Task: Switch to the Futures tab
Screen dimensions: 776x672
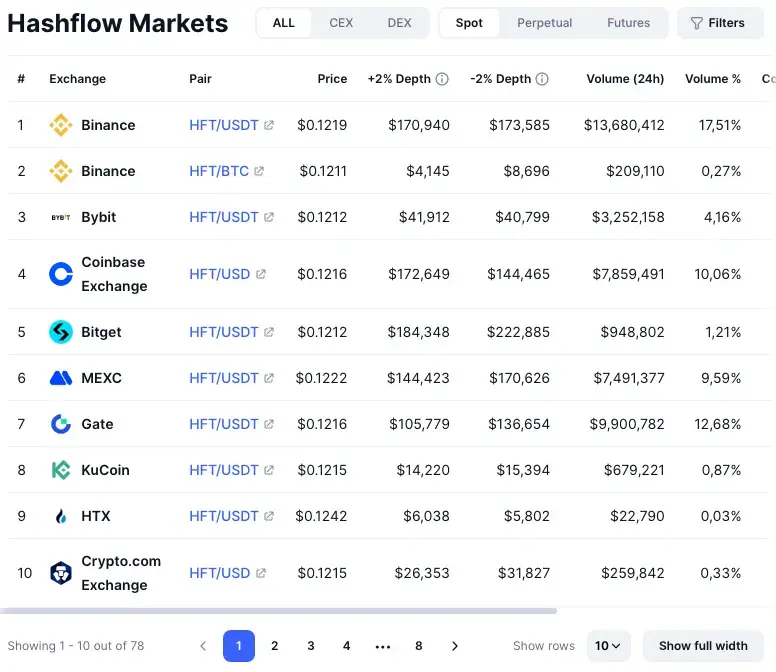Action: pyautogui.click(x=629, y=23)
